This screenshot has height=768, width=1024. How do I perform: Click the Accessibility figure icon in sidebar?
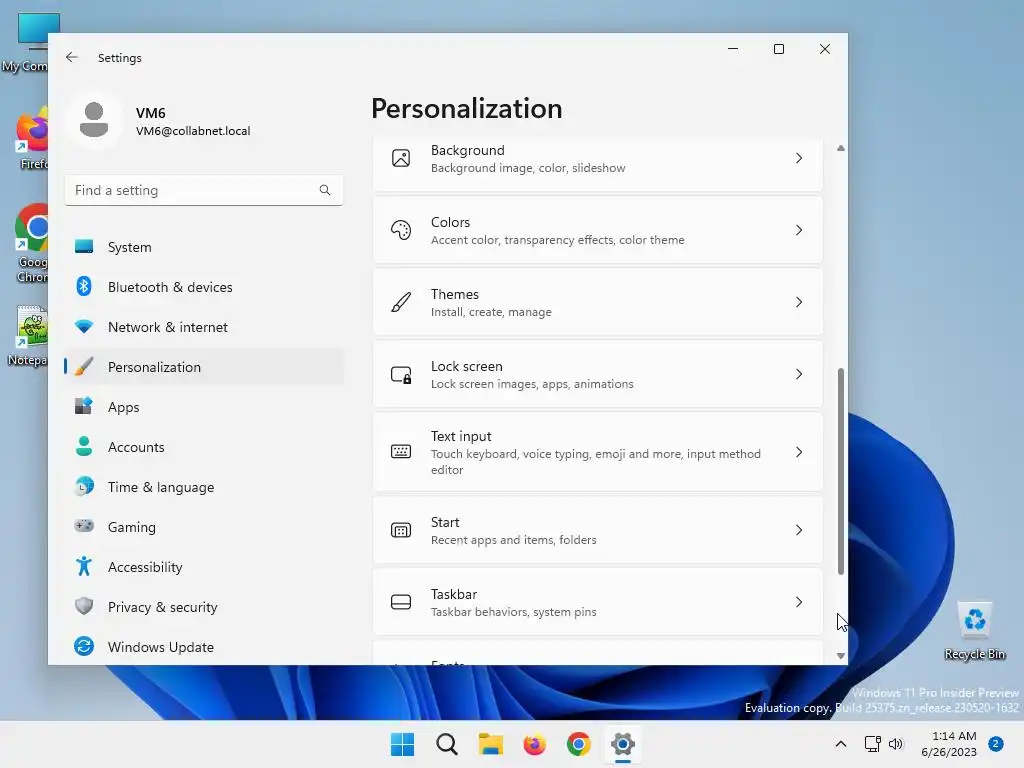84,566
